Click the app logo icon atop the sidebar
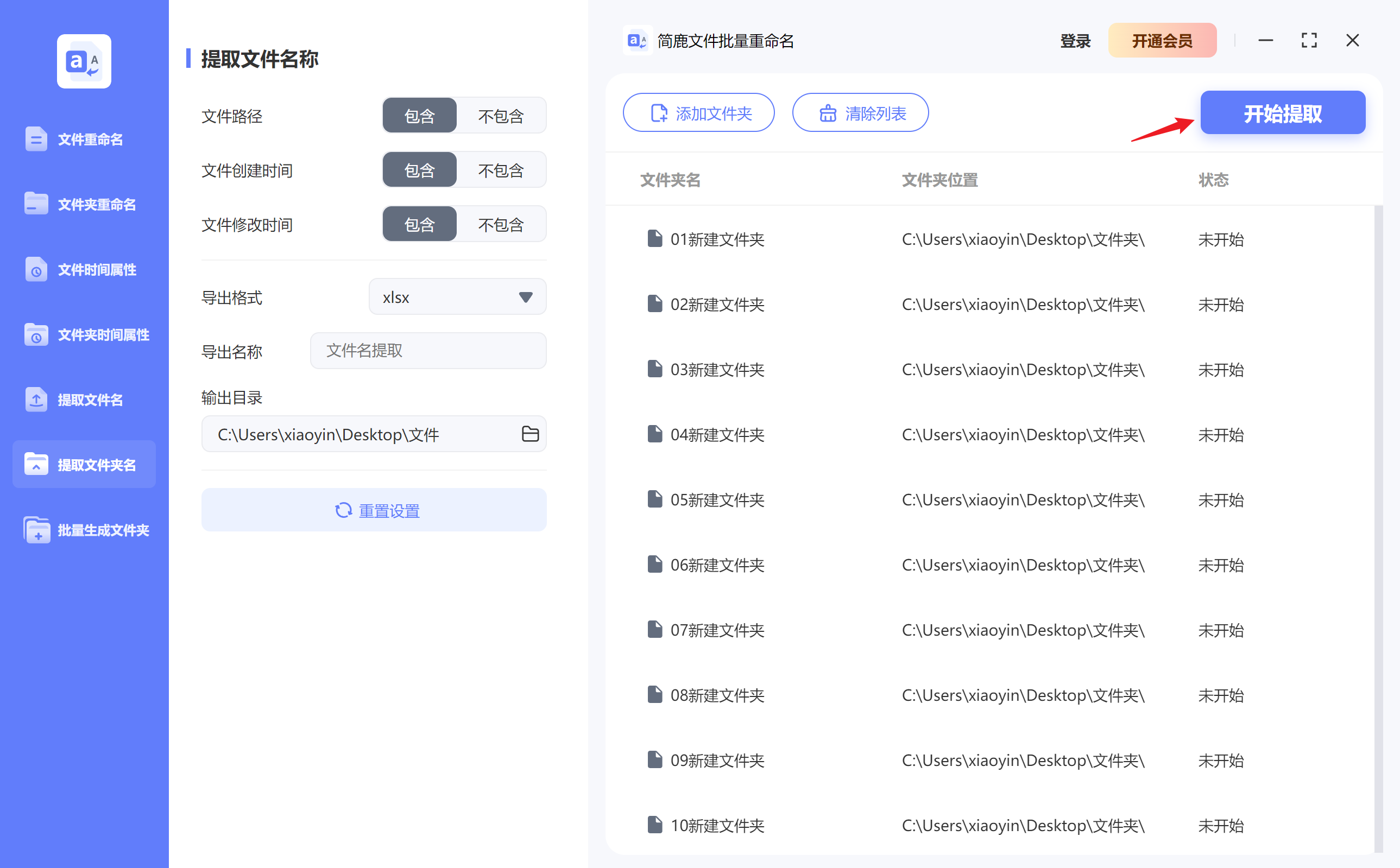The height and width of the screenshot is (868, 1400). click(83, 61)
